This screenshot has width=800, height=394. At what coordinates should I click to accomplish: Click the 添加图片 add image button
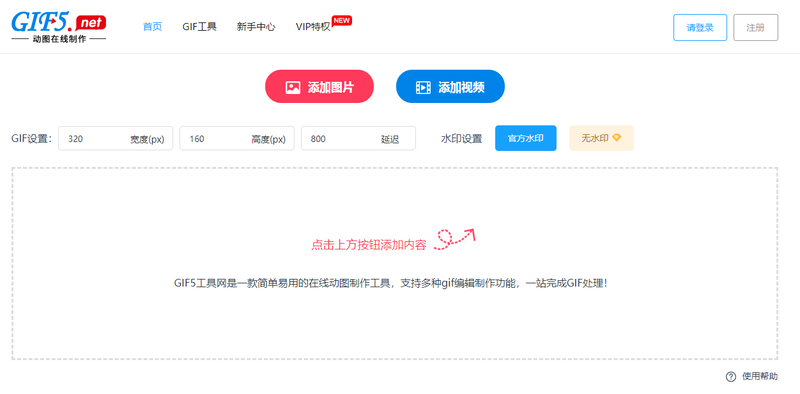(x=319, y=87)
